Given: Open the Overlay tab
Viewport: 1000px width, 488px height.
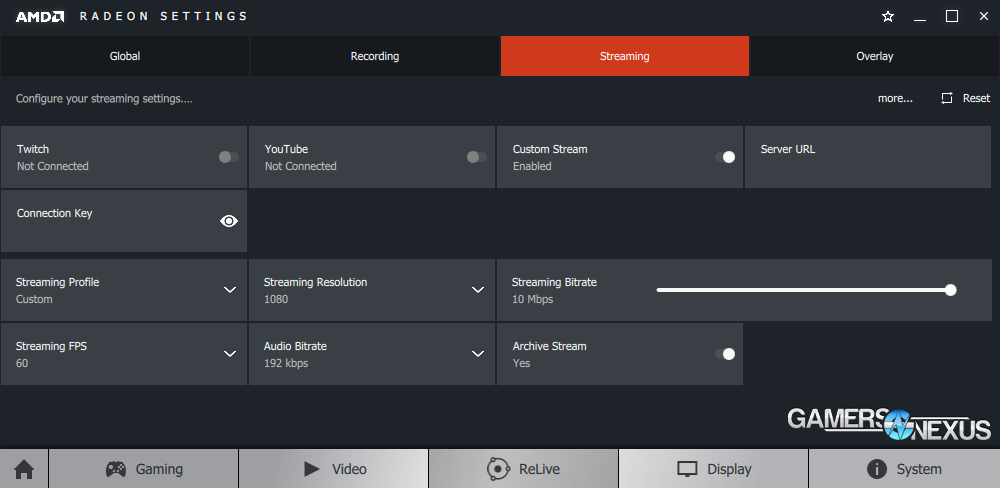Looking at the screenshot, I should point(874,56).
